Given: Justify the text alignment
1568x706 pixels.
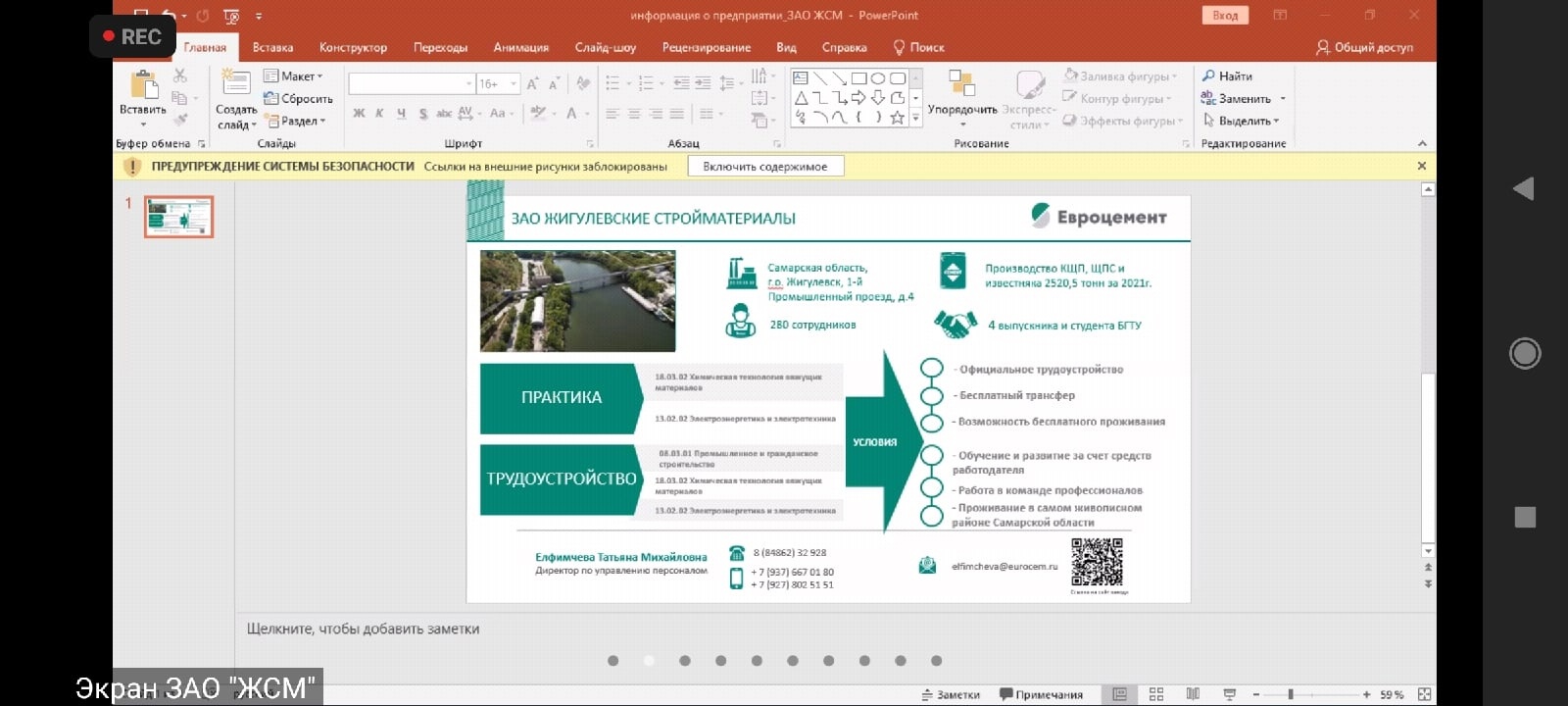Looking at the screenshot, I should point(677,114).
